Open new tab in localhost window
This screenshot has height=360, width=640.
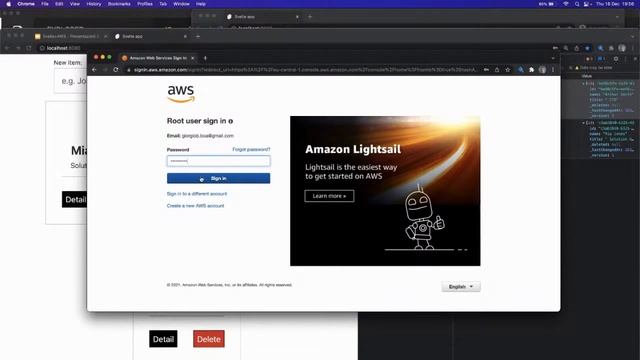198,36
